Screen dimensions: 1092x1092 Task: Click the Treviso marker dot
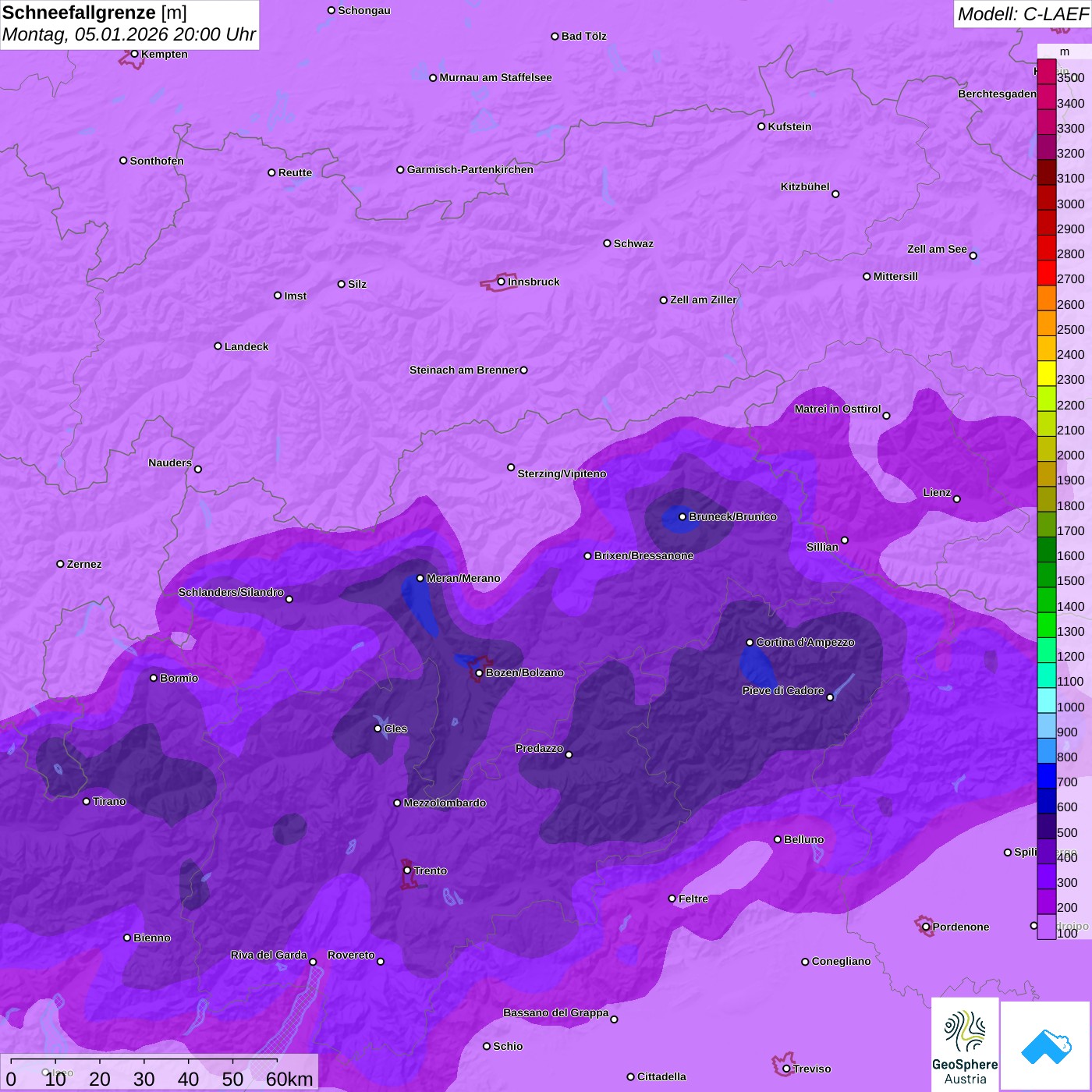pyautogui.click(x=786, y=1069)
